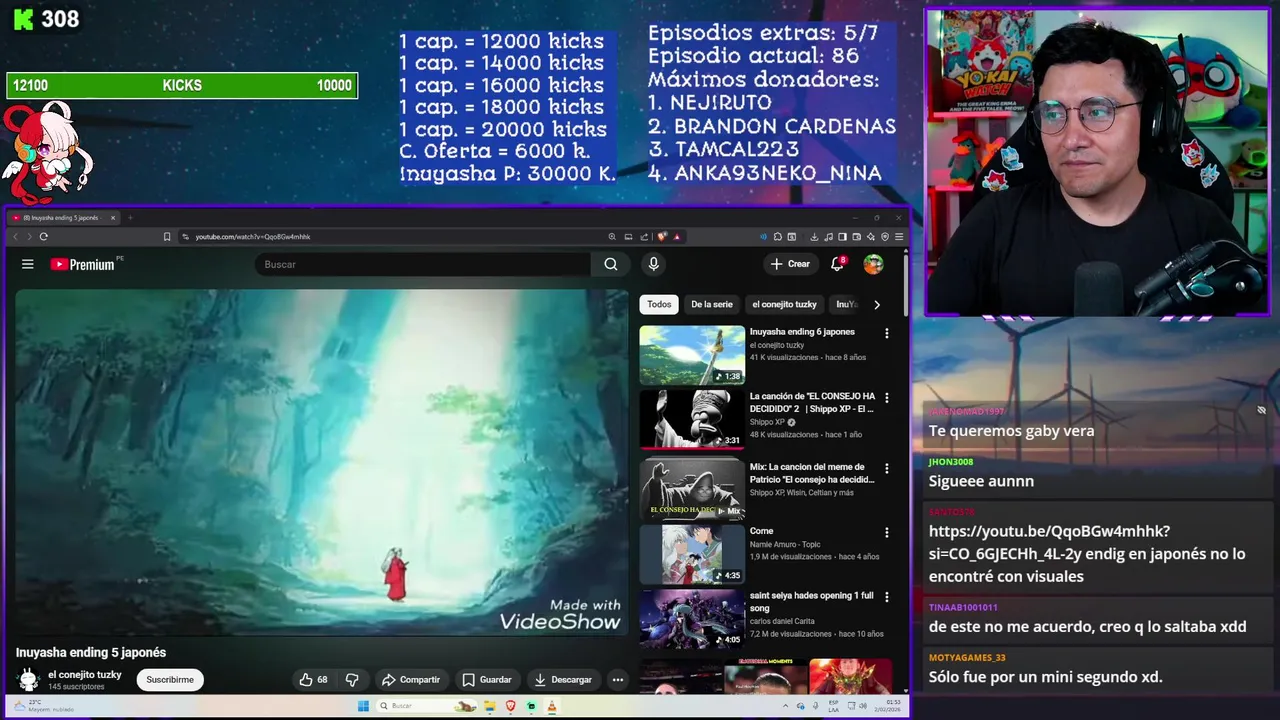Open the Come Namie Amuro thumbnail

(x=692, y=553)
